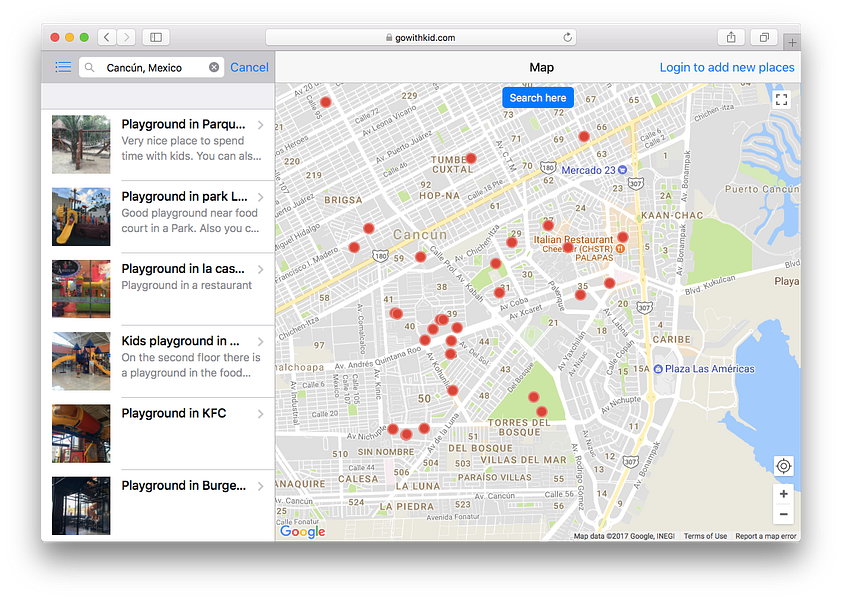The width and height of the screenshot is (842, 600).
Task: Toggle the Safari sidebar button
Action: [x=156, y=37]
